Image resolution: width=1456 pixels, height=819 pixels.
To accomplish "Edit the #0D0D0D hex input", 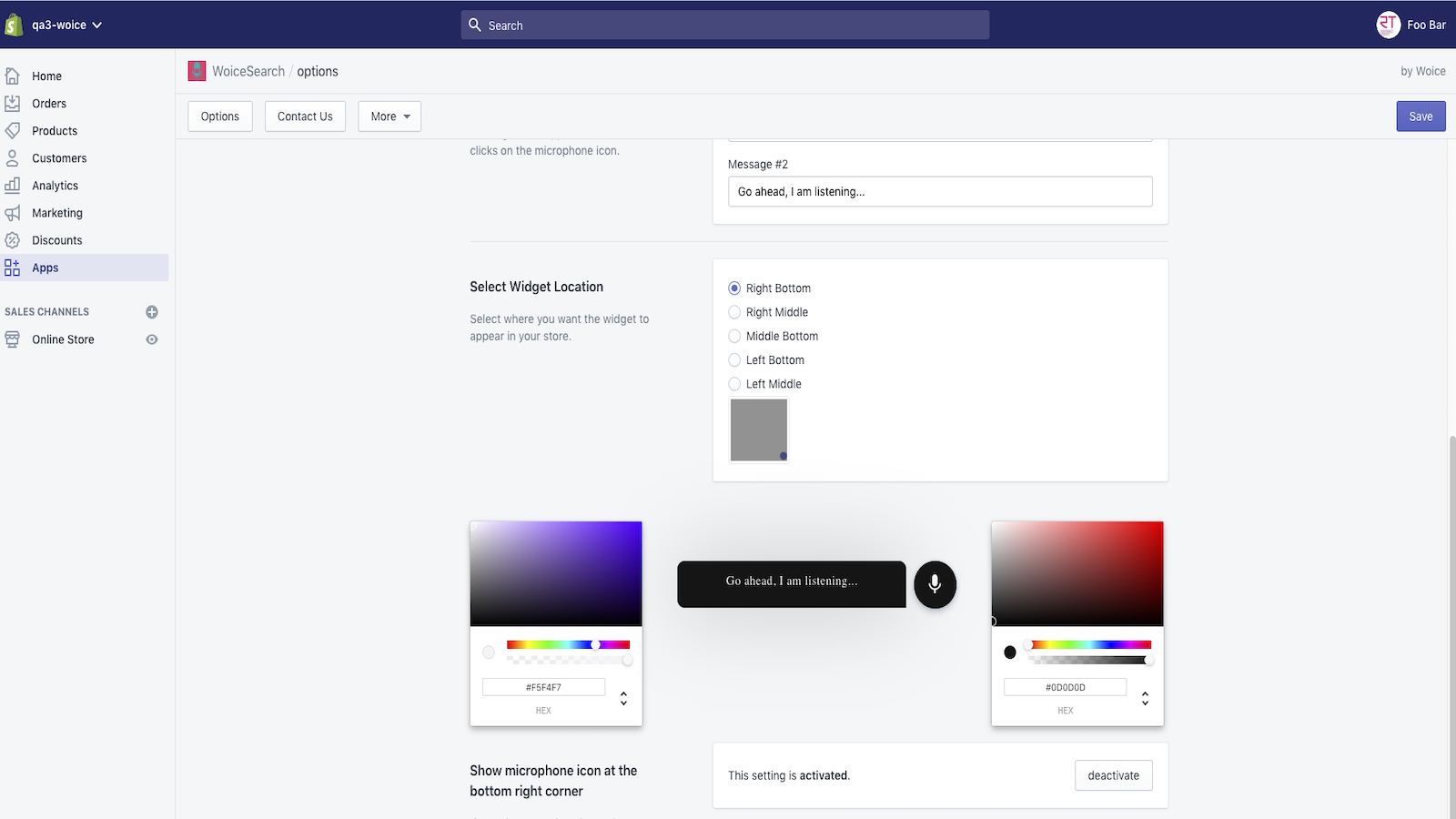I will (1065, 687).
